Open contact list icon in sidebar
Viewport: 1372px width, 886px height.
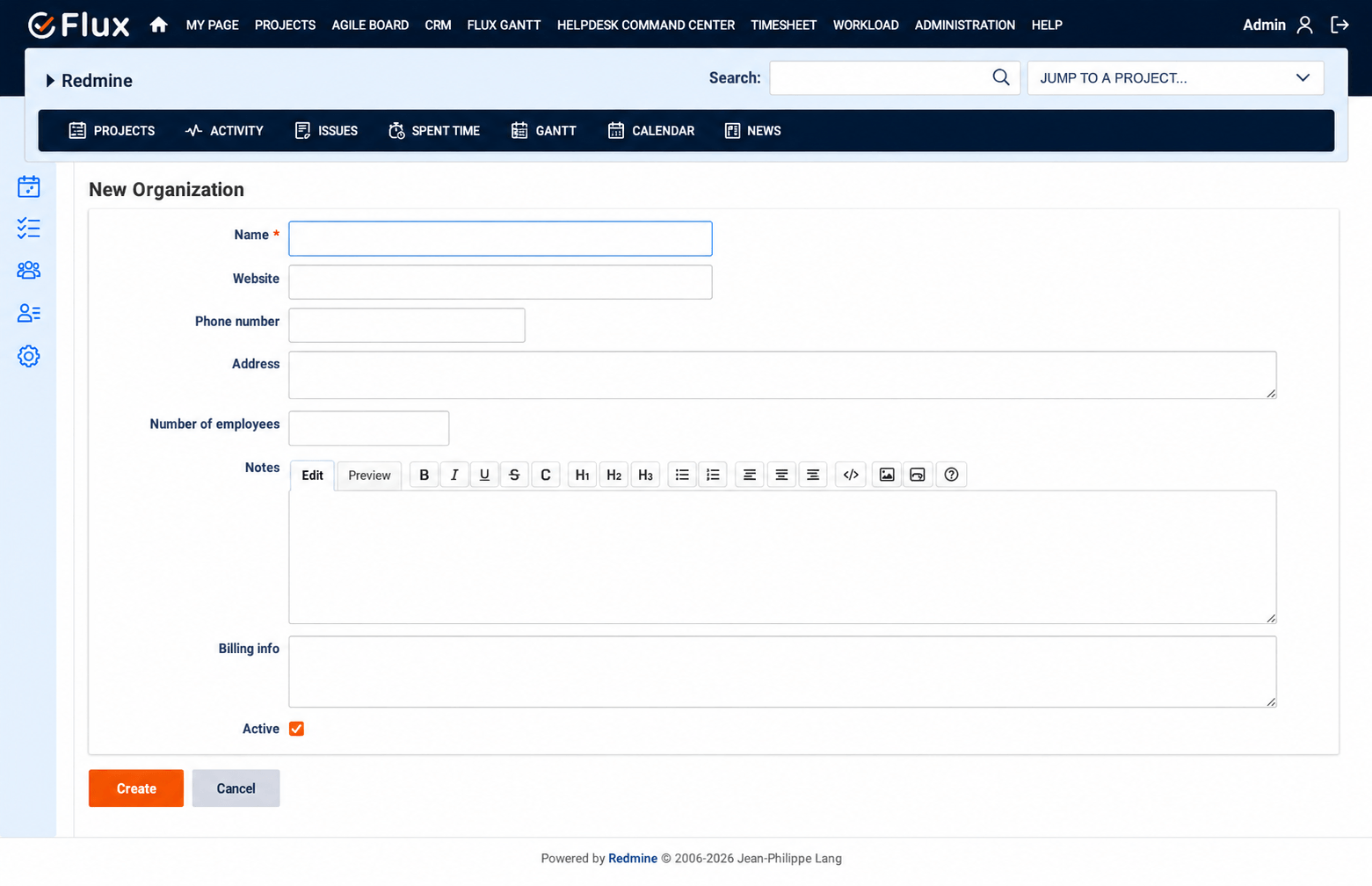29,313
